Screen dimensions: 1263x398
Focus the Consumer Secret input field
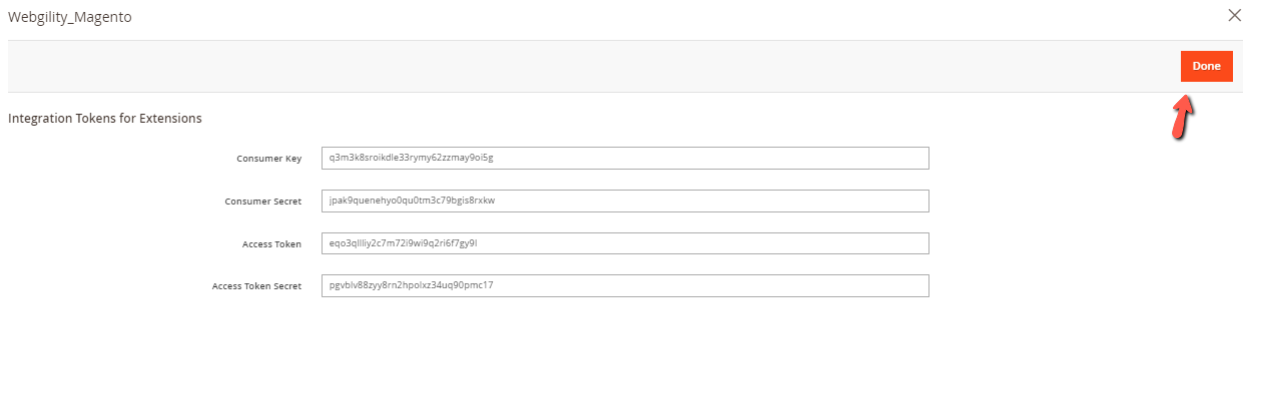(625, 201)
